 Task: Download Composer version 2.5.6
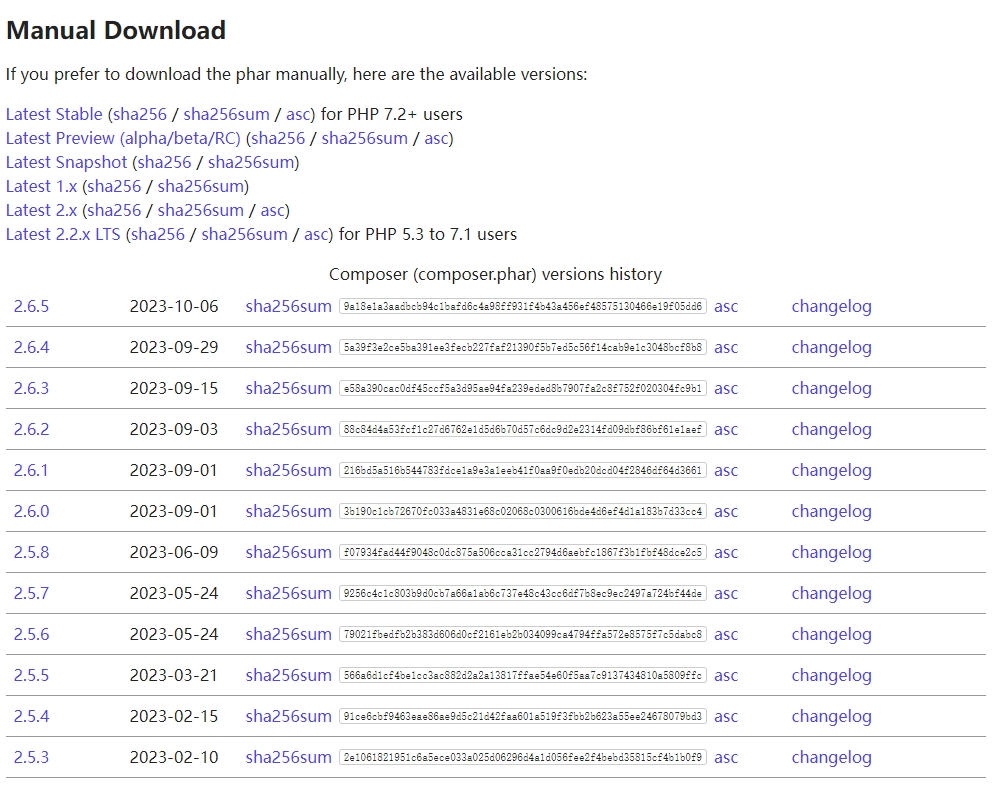pos(31,634)
